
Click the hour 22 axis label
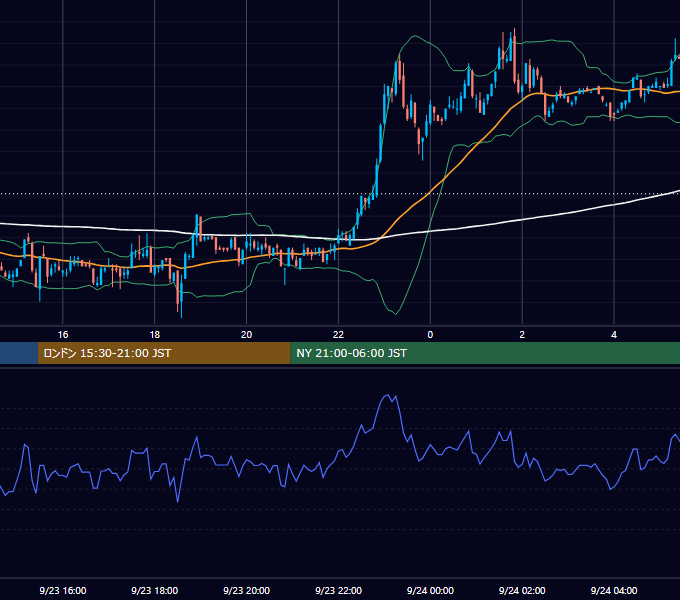point(338,334)
